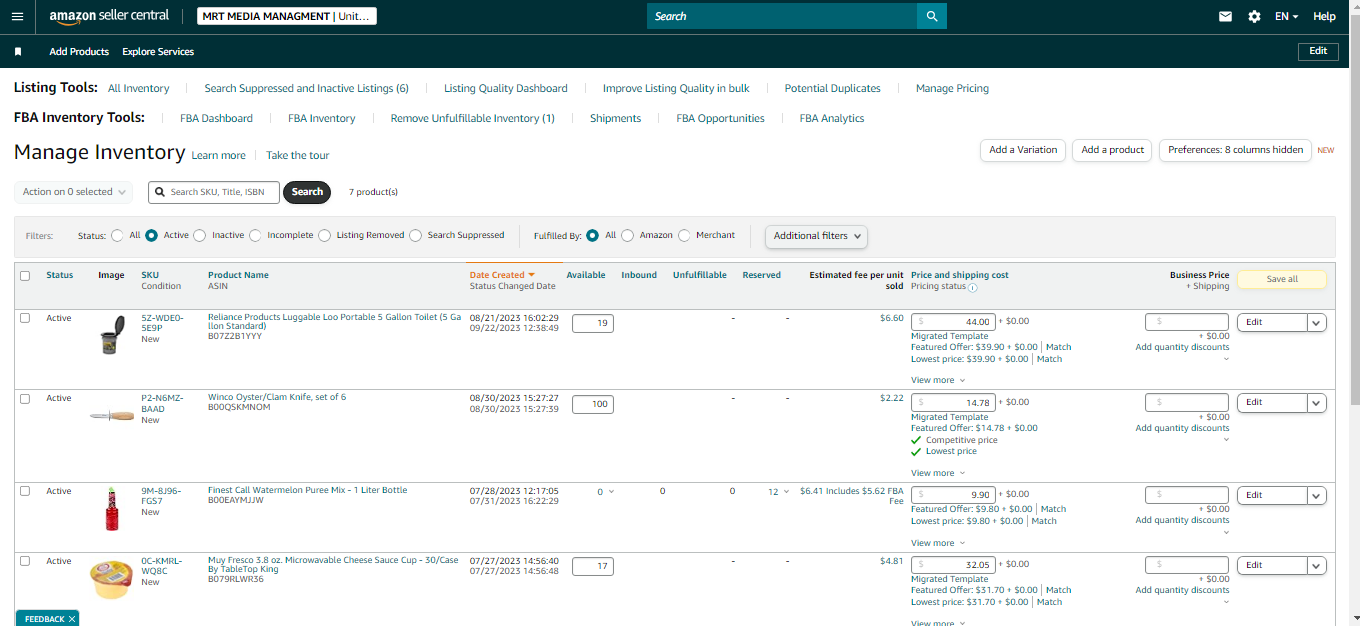Select the Watermelon Puree row checkbox

25,491
